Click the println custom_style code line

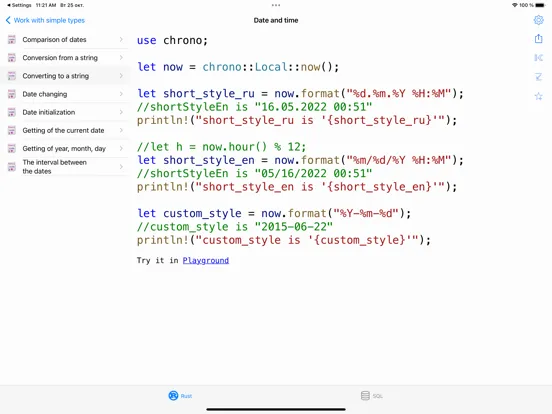point(284,240)
